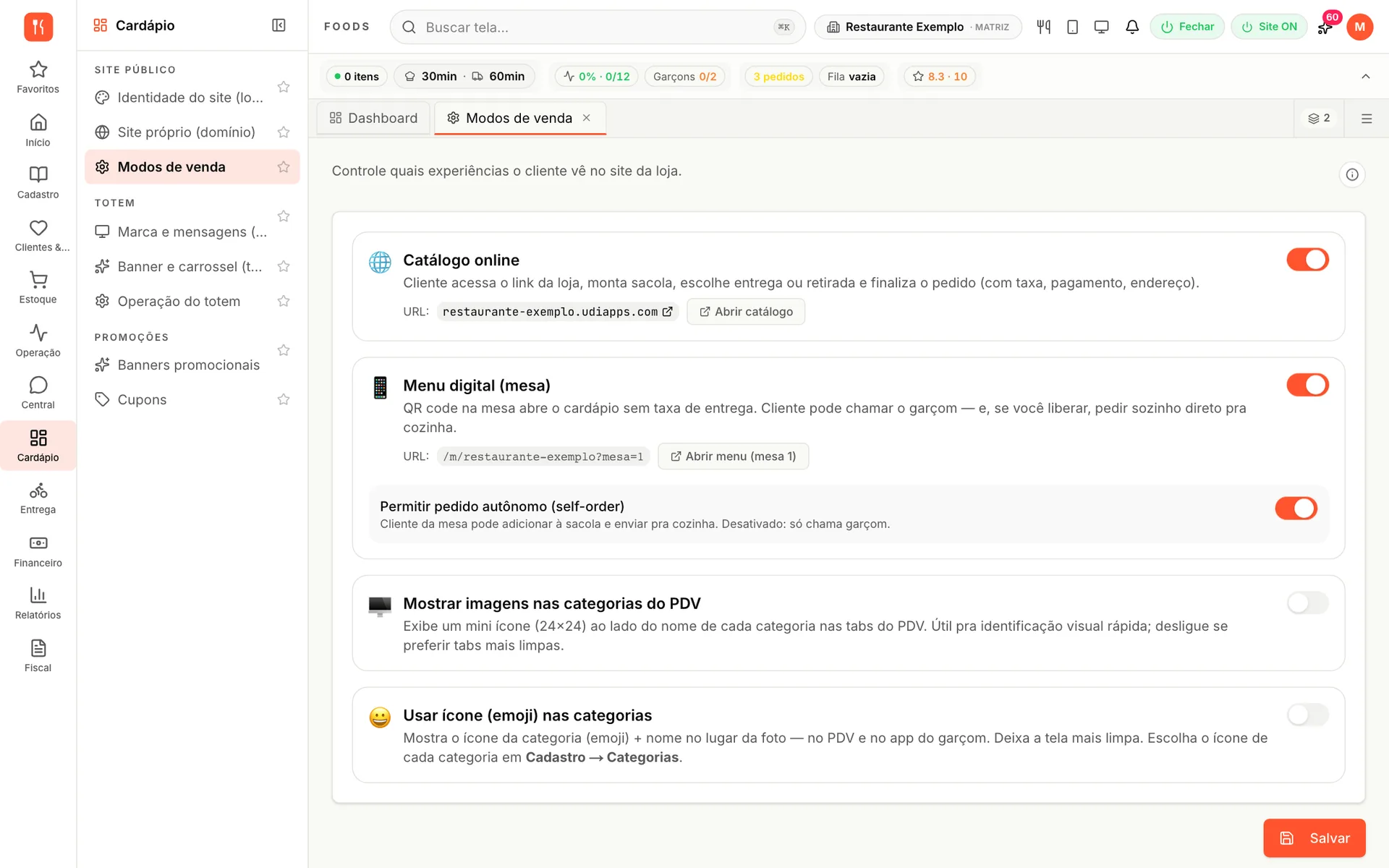Open the Entrega section

pos(38,498)
